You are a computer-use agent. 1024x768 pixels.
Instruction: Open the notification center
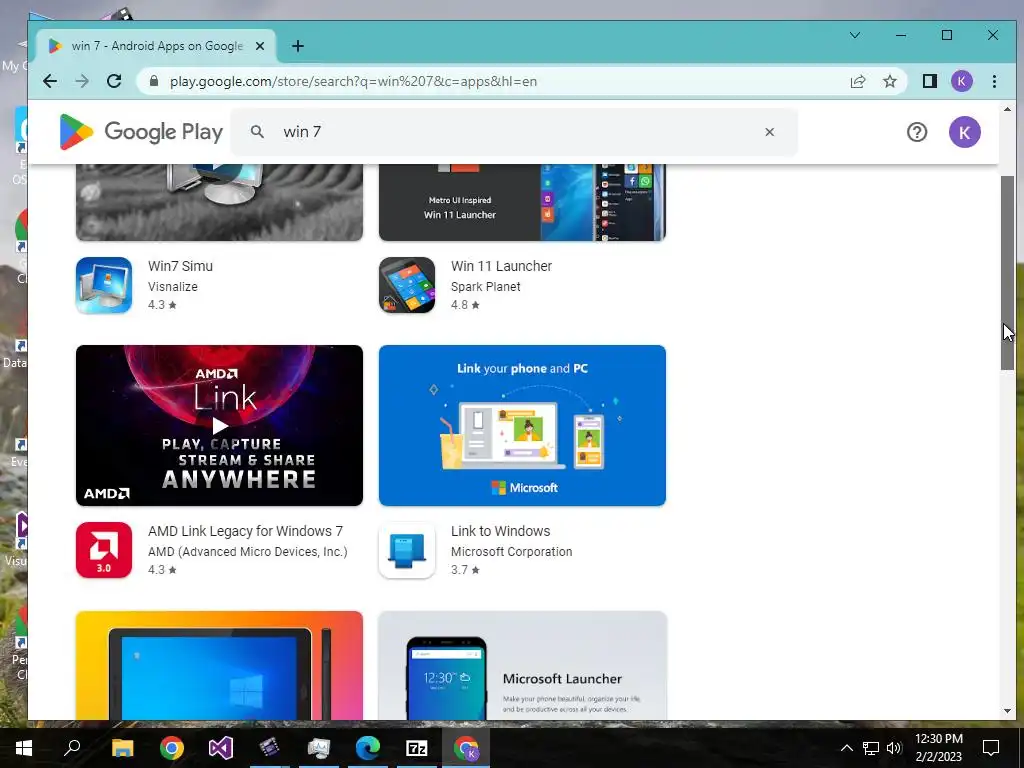(x=991, y=748)
